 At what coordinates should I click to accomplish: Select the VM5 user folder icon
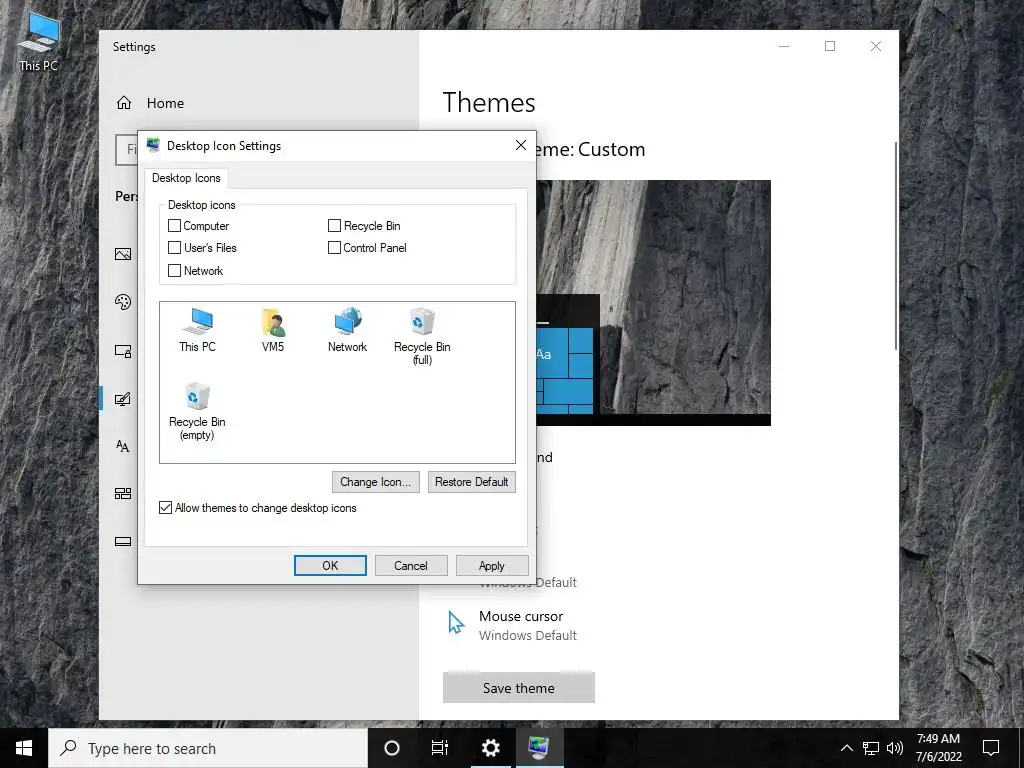273,330
